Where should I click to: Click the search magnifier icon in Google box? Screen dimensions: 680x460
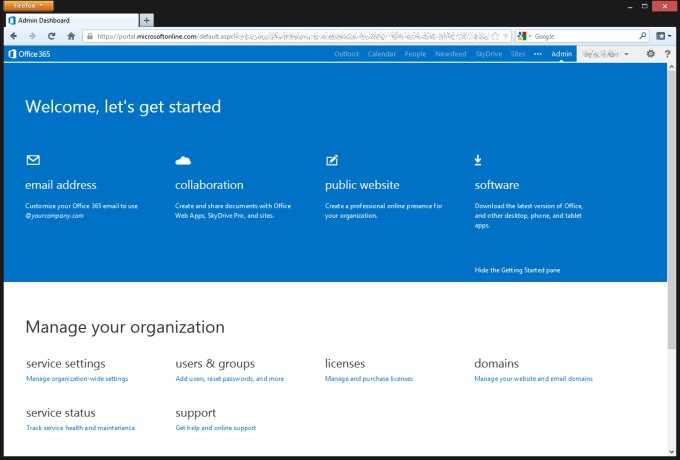pos(643,36)
